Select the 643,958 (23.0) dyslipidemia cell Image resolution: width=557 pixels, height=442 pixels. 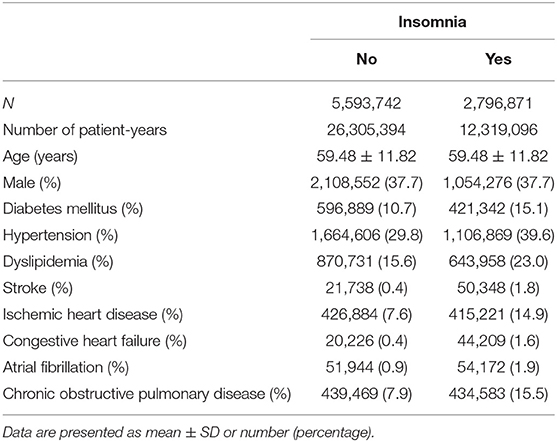(498, 262)
